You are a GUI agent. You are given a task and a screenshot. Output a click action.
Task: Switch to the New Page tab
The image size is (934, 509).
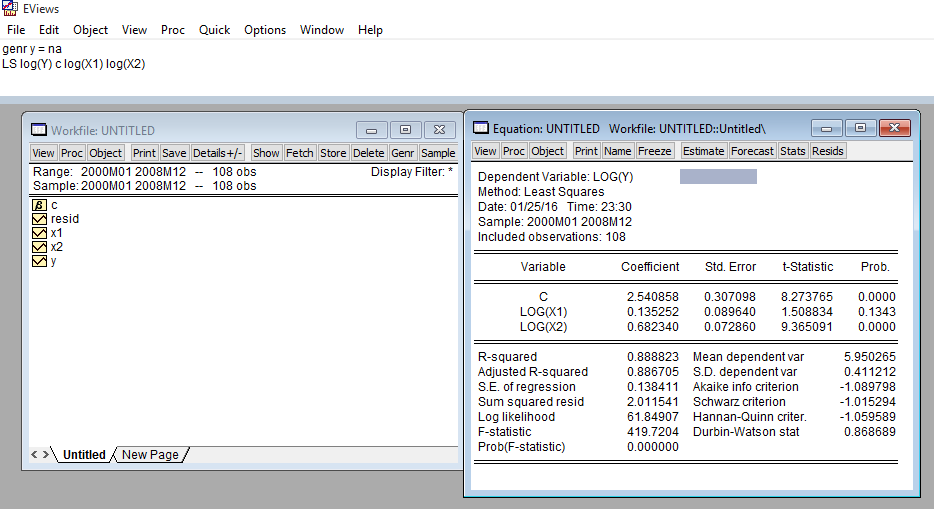pyautogui.click(x=150, y=455)
